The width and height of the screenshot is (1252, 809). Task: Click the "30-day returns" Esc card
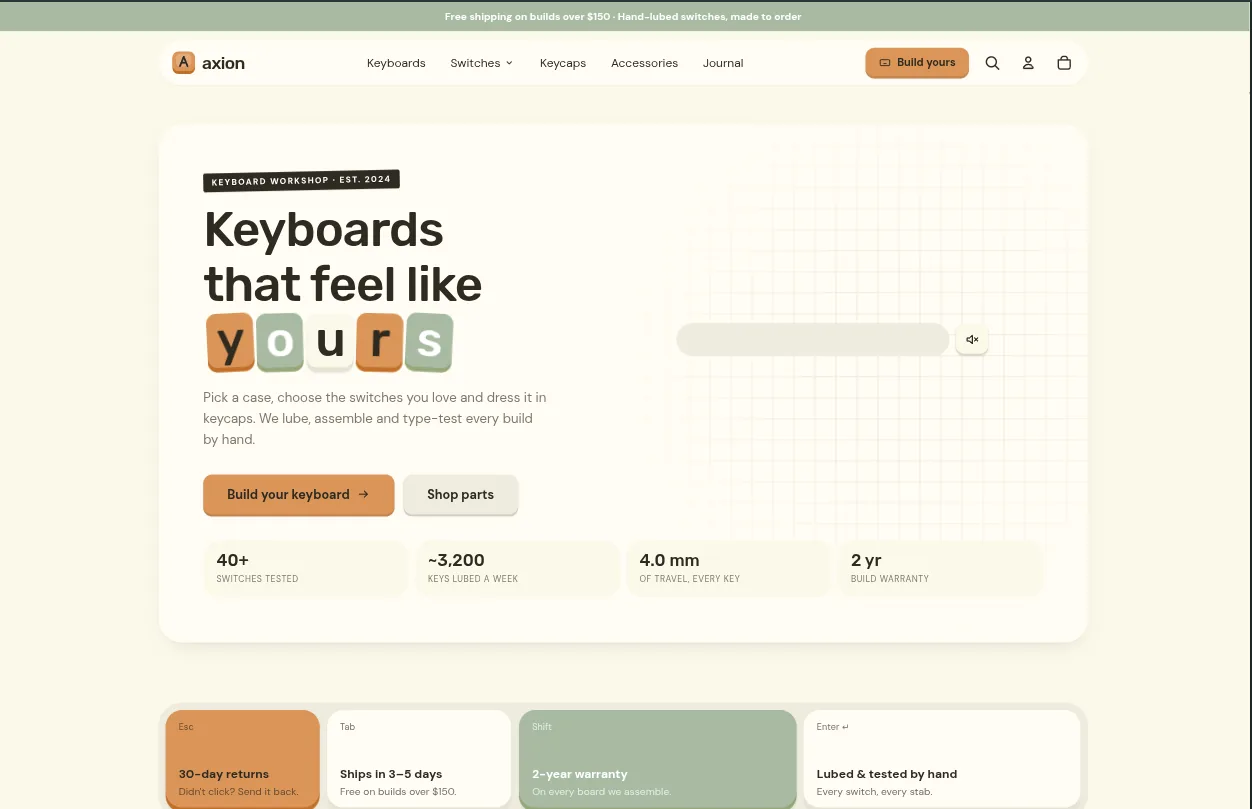tap(243, 759)
